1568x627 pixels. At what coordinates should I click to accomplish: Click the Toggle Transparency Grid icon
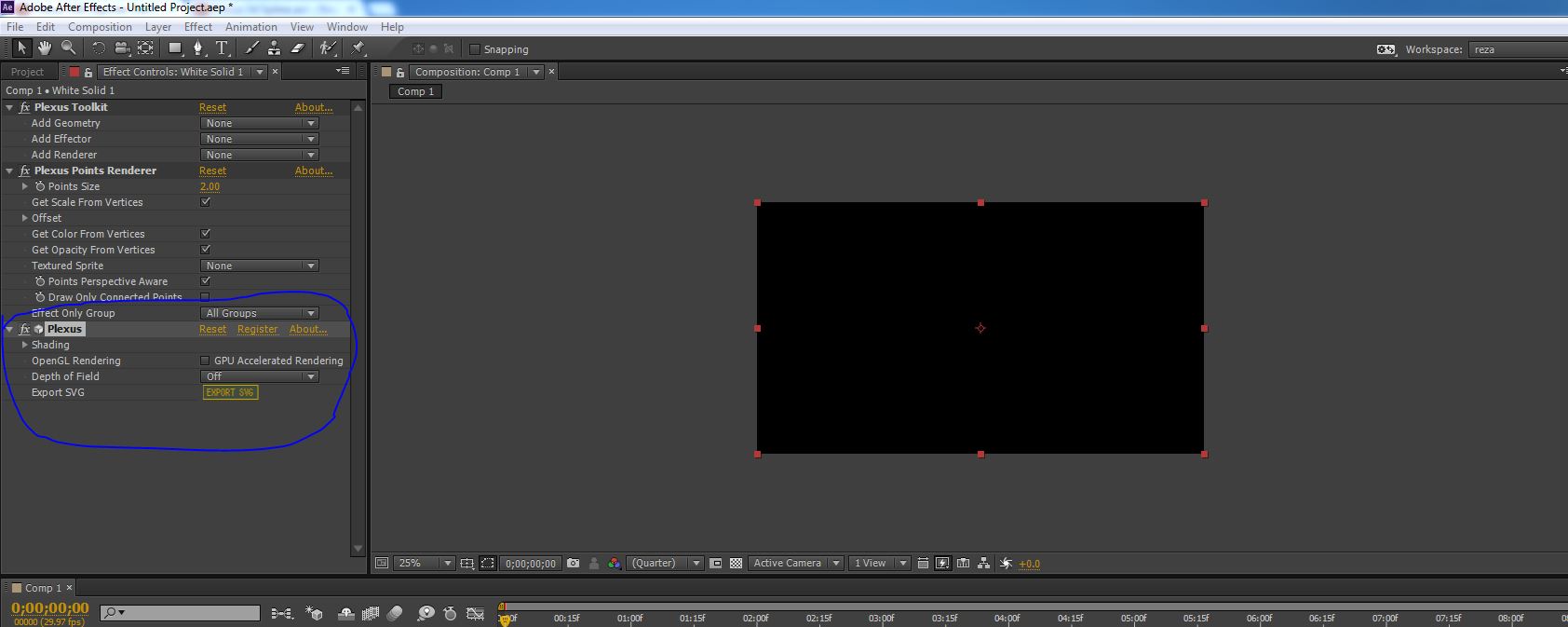click(x=736, y=563)
